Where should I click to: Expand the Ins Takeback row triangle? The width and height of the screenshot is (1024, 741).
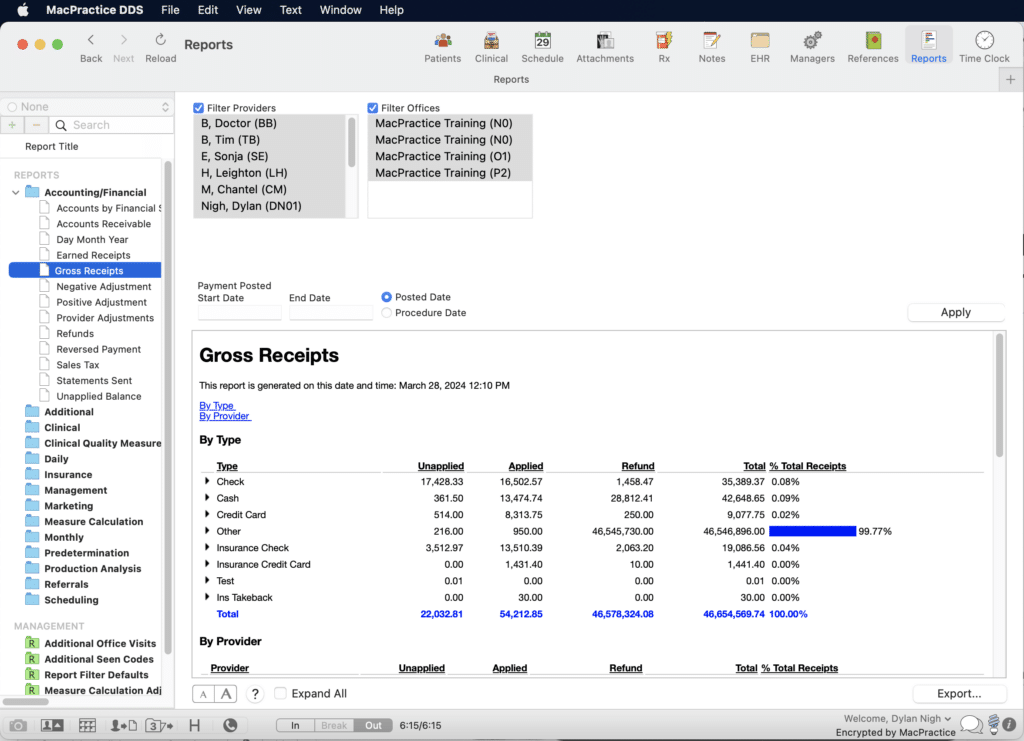point(207,597)
